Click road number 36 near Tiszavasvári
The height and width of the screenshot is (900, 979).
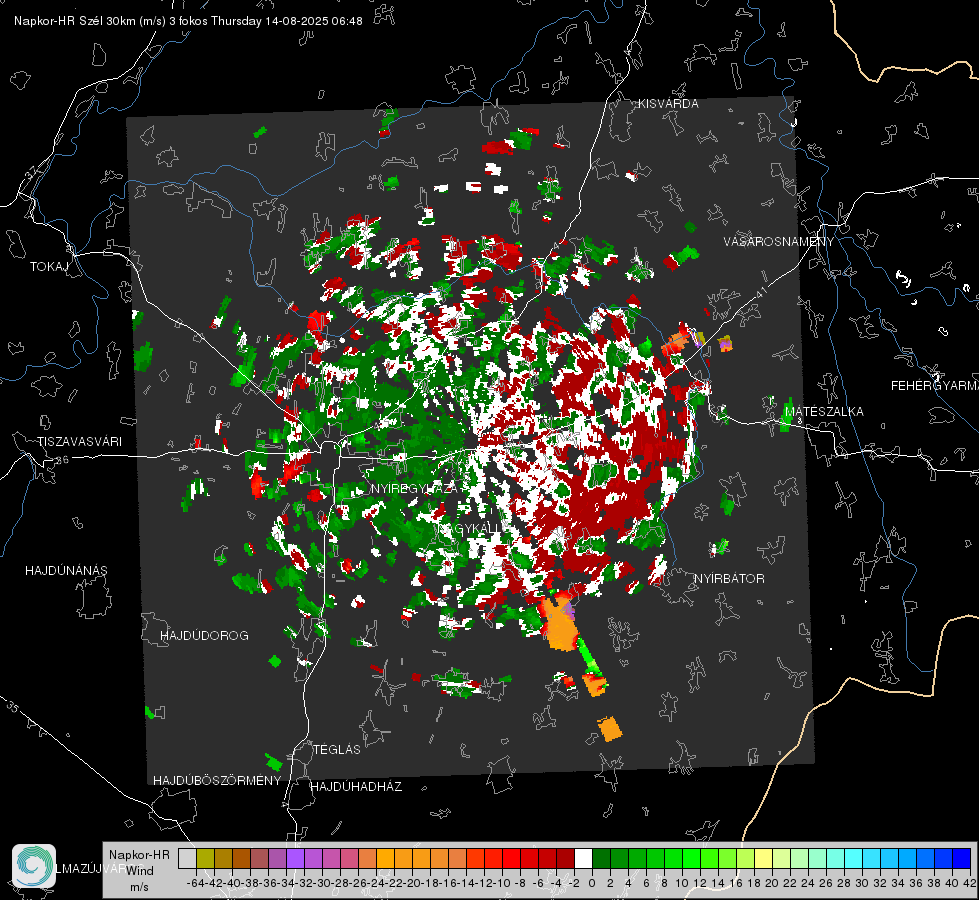[x=62, y=460]
